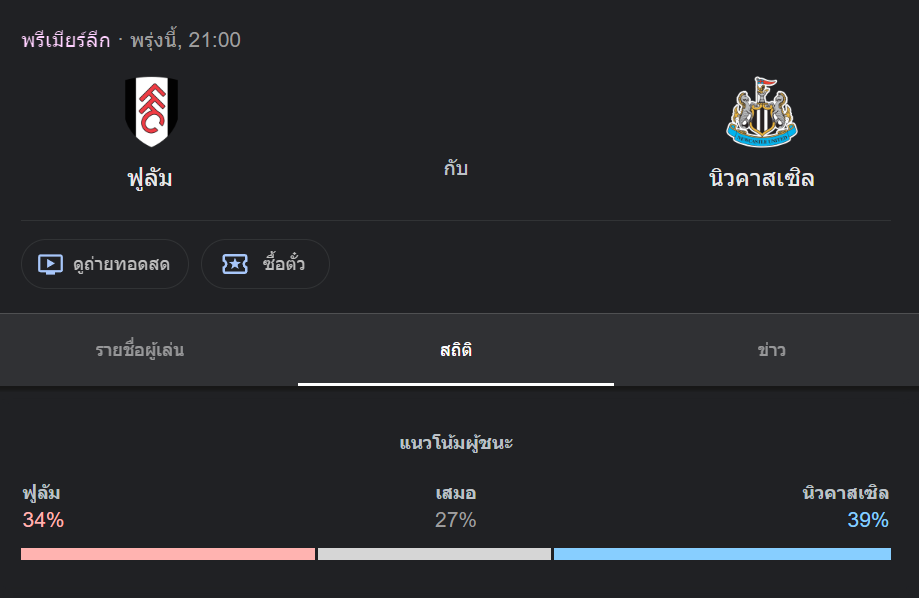Click the พรีเมียร์ลีก league link
The height and width of the screenshot is (598, 919).
click(66, 40)
